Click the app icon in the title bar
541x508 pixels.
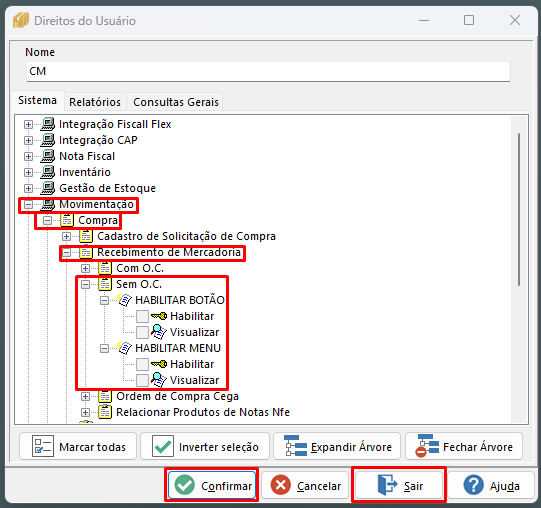pyautogui.click(x=21, y=20)
